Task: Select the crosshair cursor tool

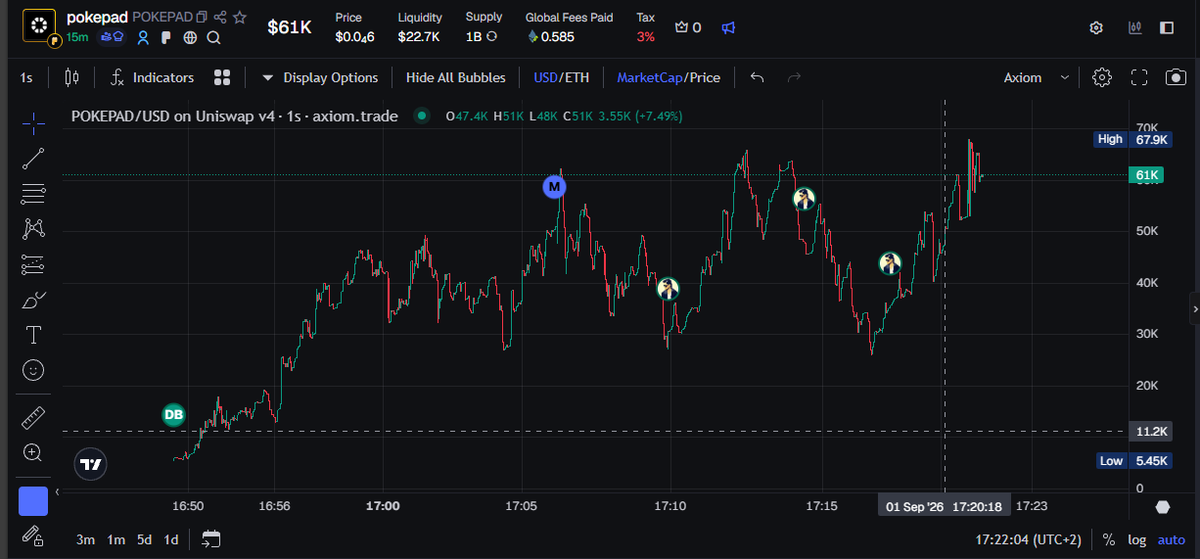Action: pos(33,123)
